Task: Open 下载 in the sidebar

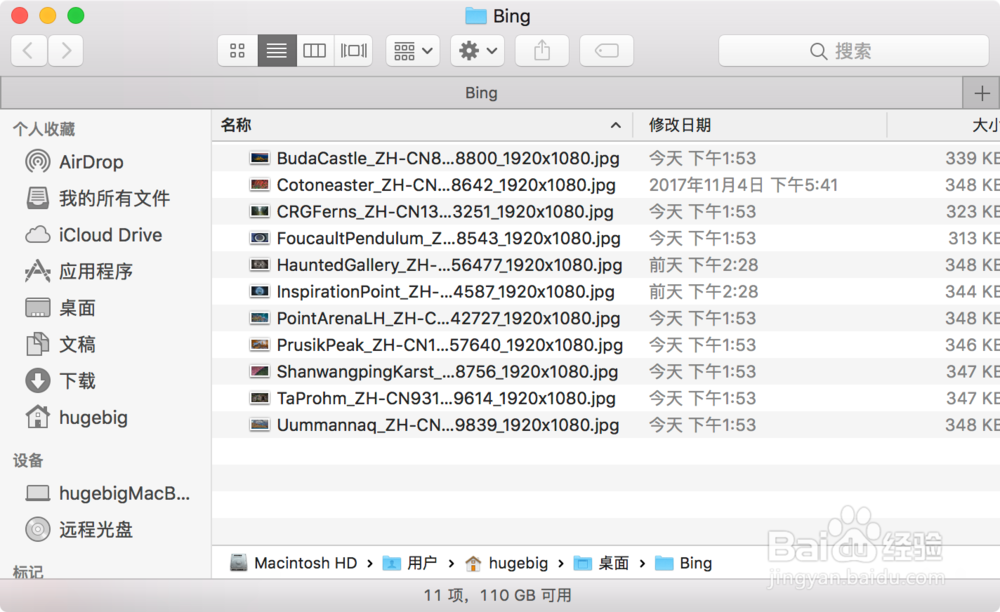Action: coord(61,381)
